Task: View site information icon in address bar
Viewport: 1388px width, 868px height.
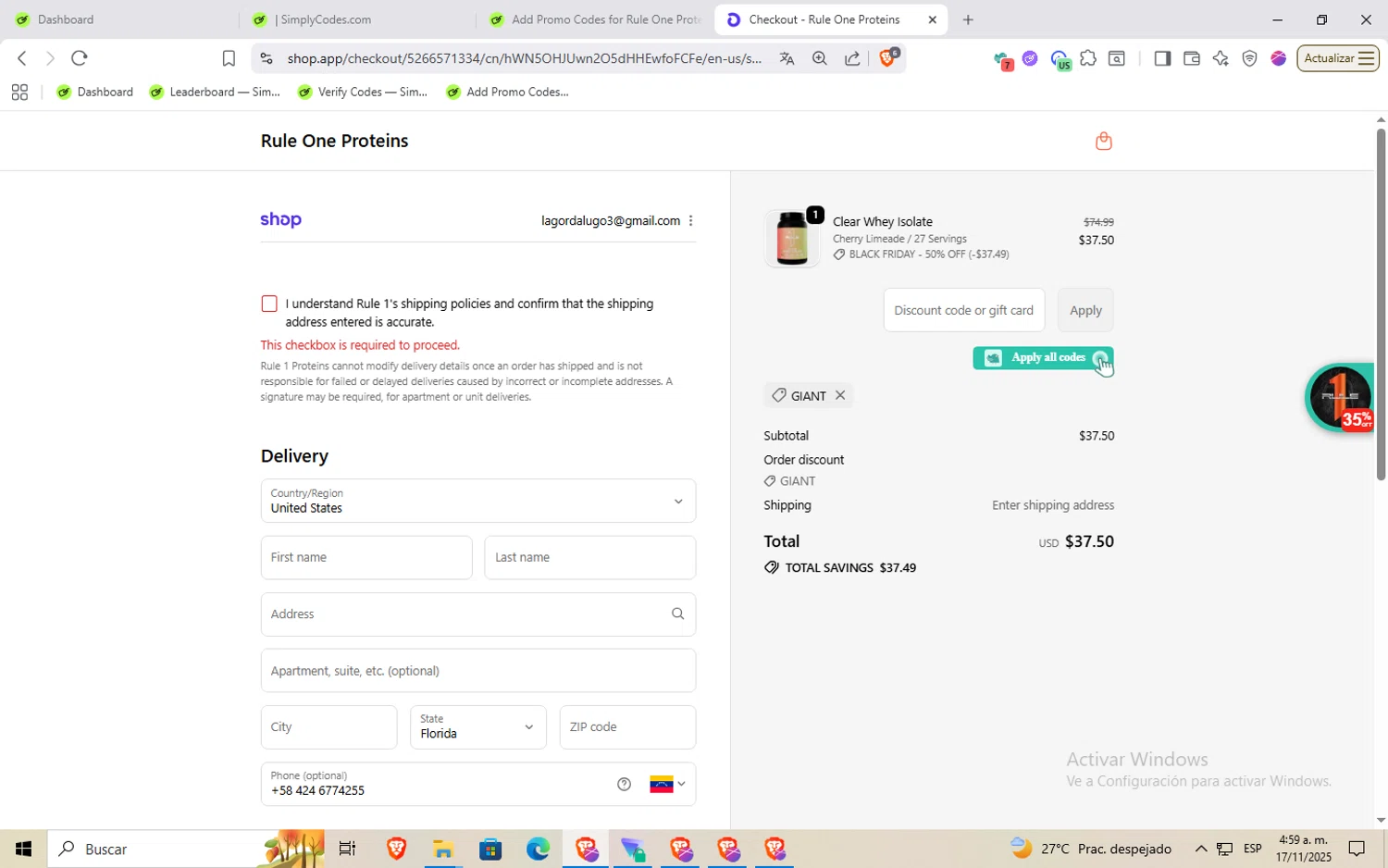Action: [x=266, y=58]
